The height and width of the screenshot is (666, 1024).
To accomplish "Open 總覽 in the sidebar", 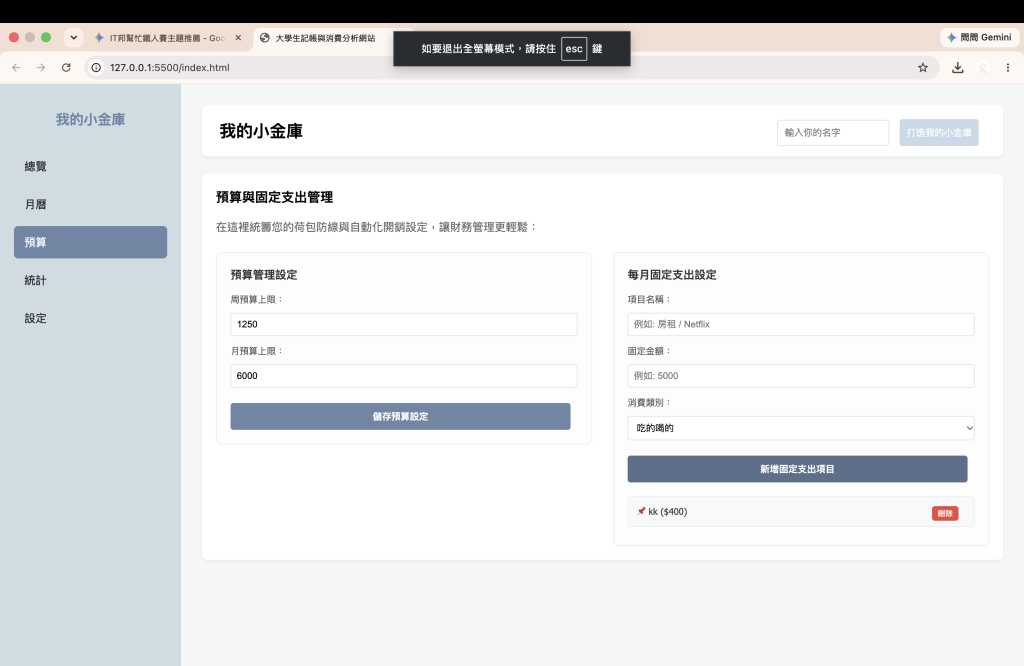I will click(90, 166).
